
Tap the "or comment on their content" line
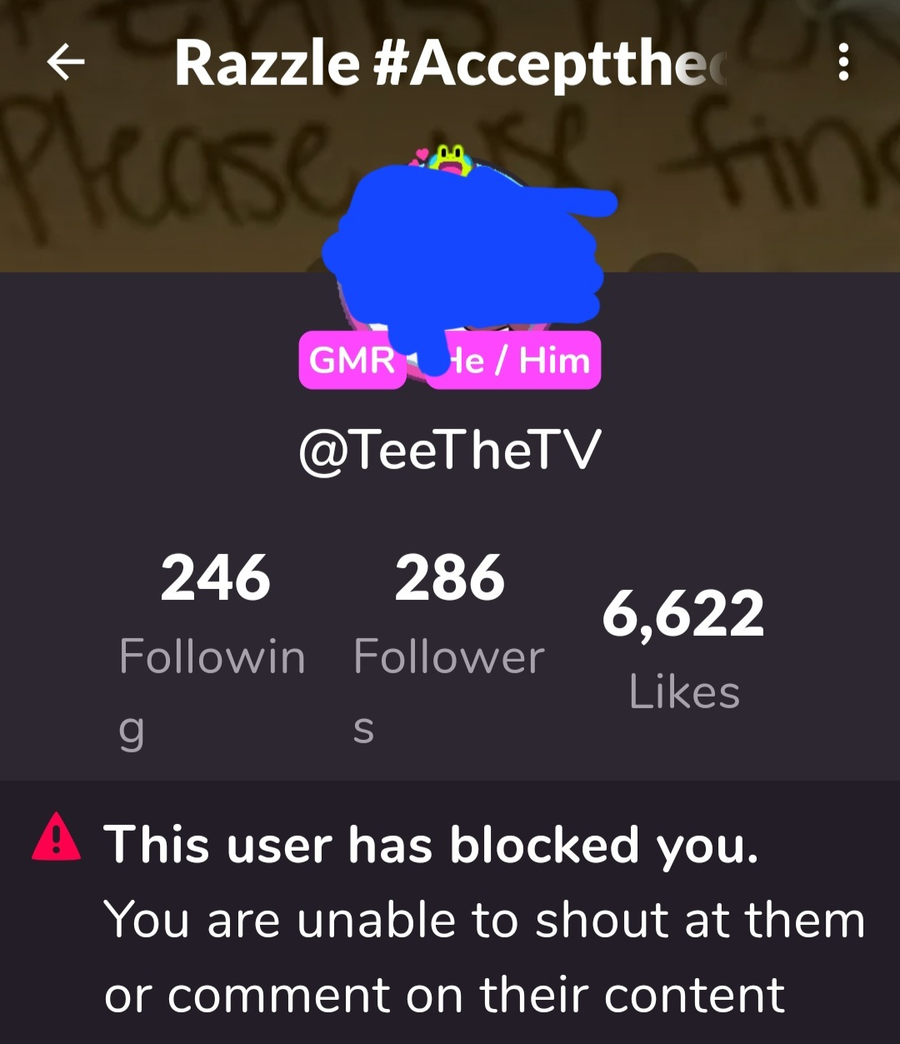pos(444,995)
